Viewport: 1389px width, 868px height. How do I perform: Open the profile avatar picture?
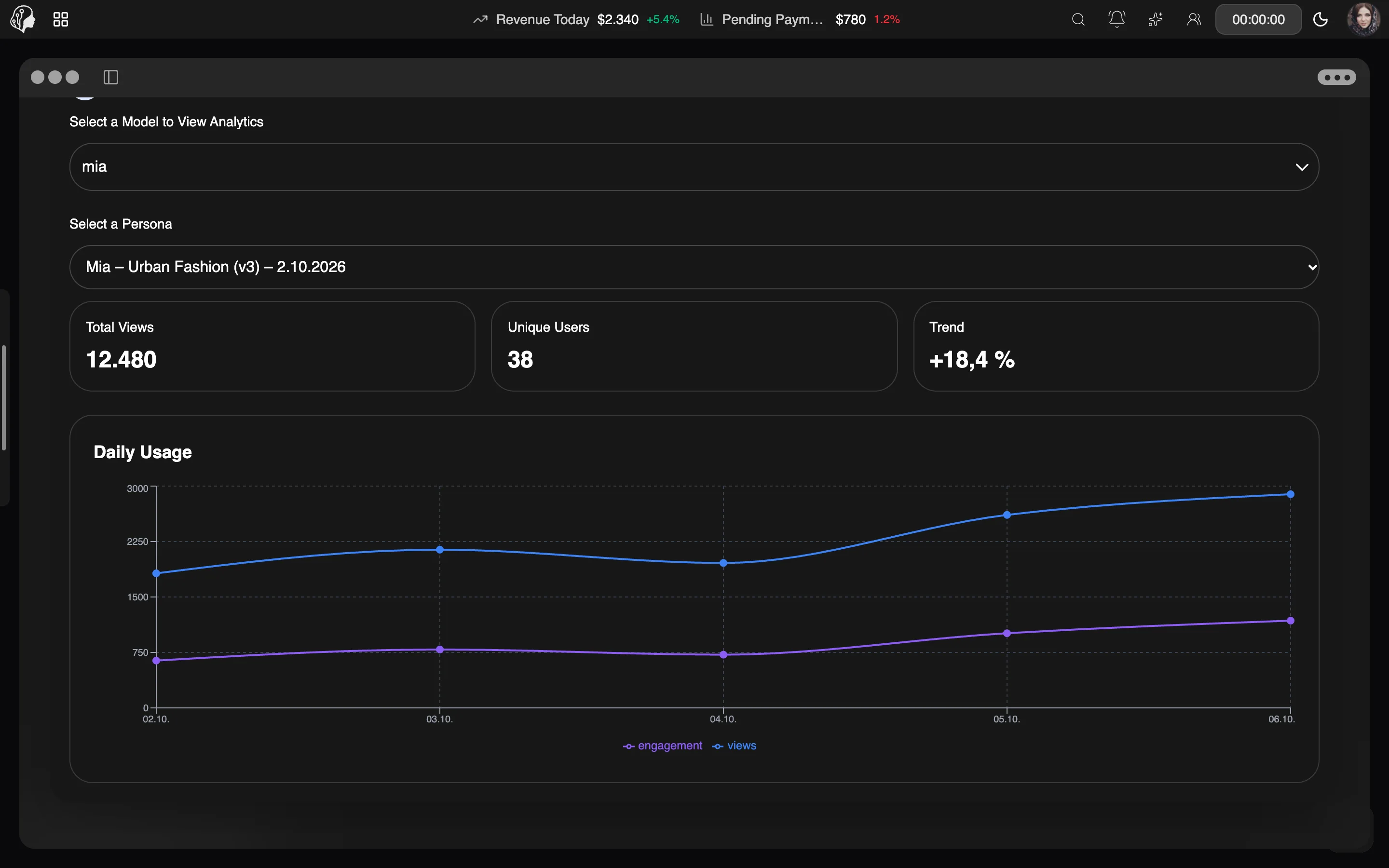pos(1363,19)
